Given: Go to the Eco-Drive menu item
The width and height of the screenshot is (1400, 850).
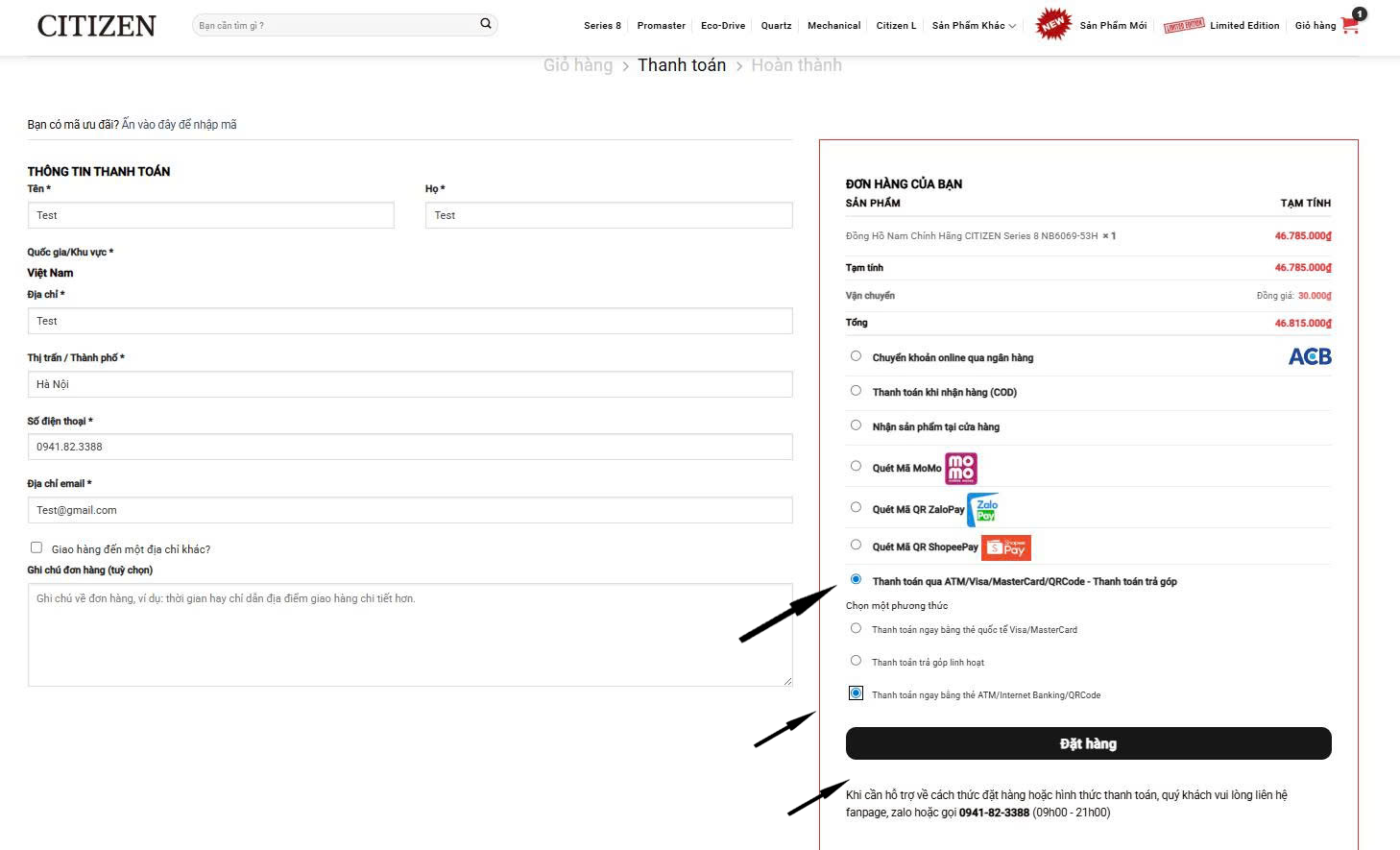Looking at the screenshot, I should coord(723,26).
